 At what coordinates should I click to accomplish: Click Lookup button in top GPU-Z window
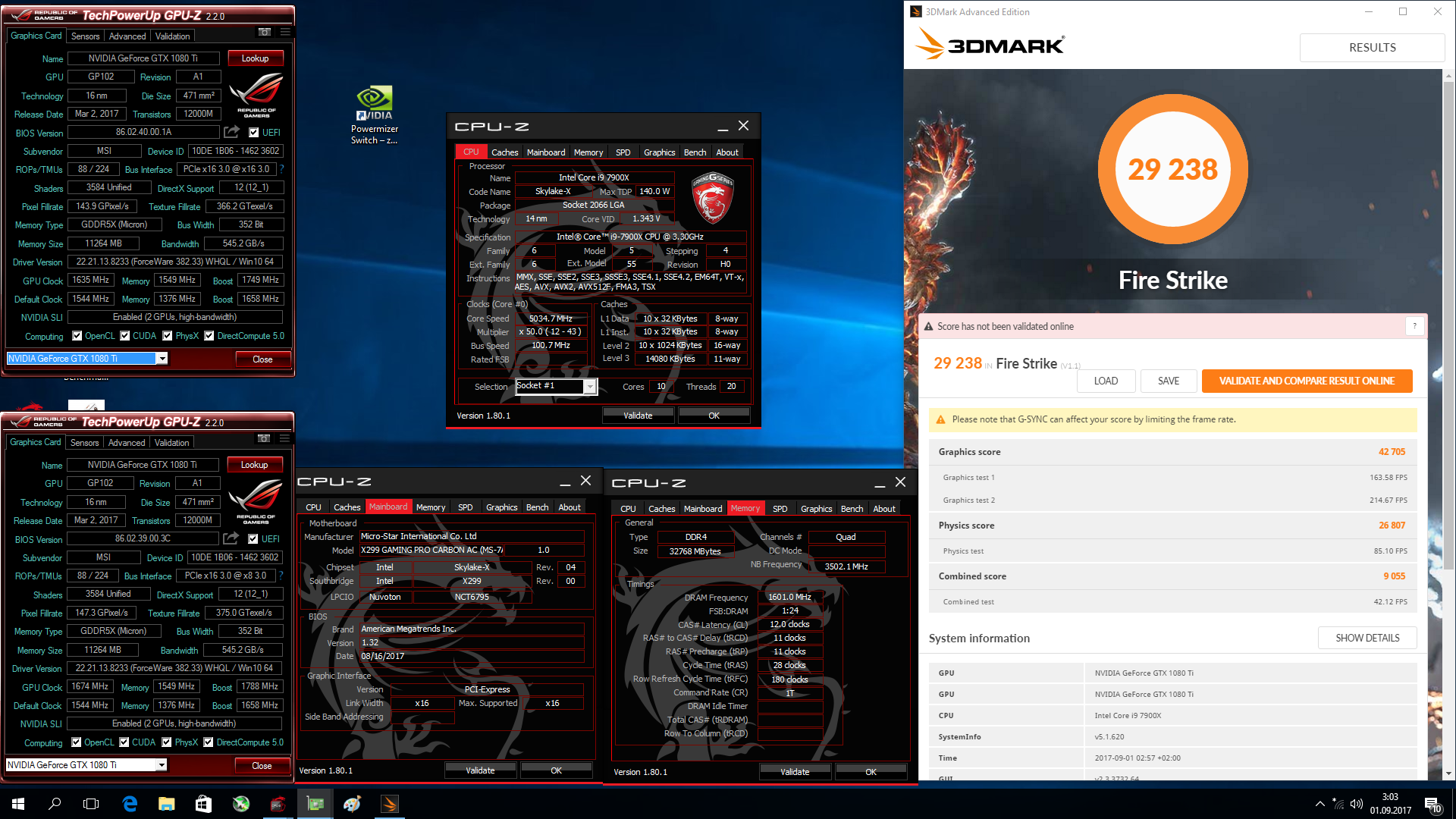255,58
